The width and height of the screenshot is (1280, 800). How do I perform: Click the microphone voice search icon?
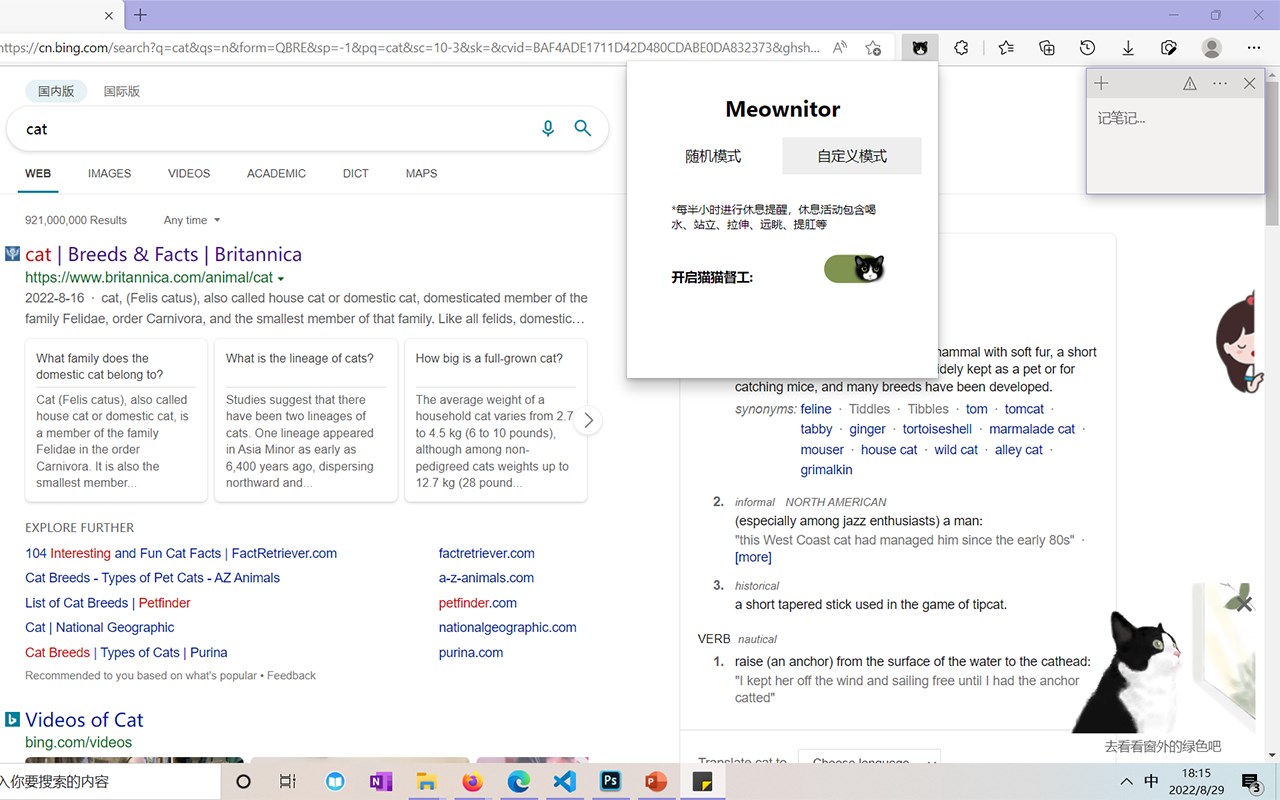click(x=548, y=129)
